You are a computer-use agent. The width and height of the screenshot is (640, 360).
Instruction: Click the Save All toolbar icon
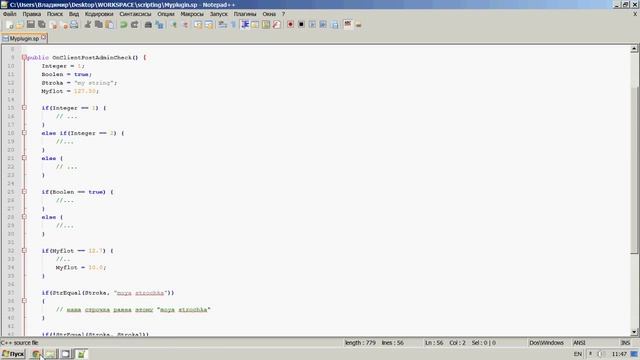tap(42, 24)
